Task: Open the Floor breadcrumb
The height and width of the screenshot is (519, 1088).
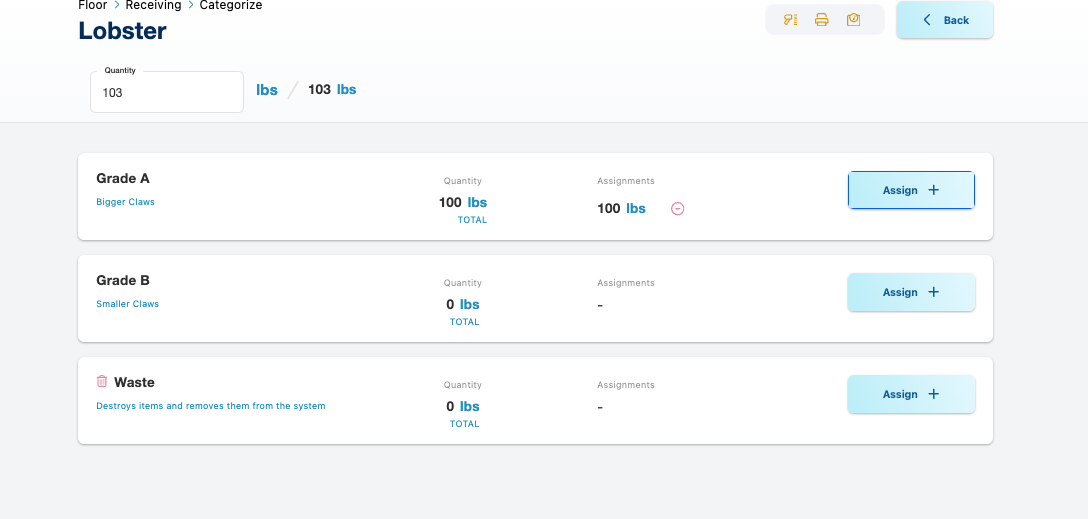Action: click(x=93, y=5)
